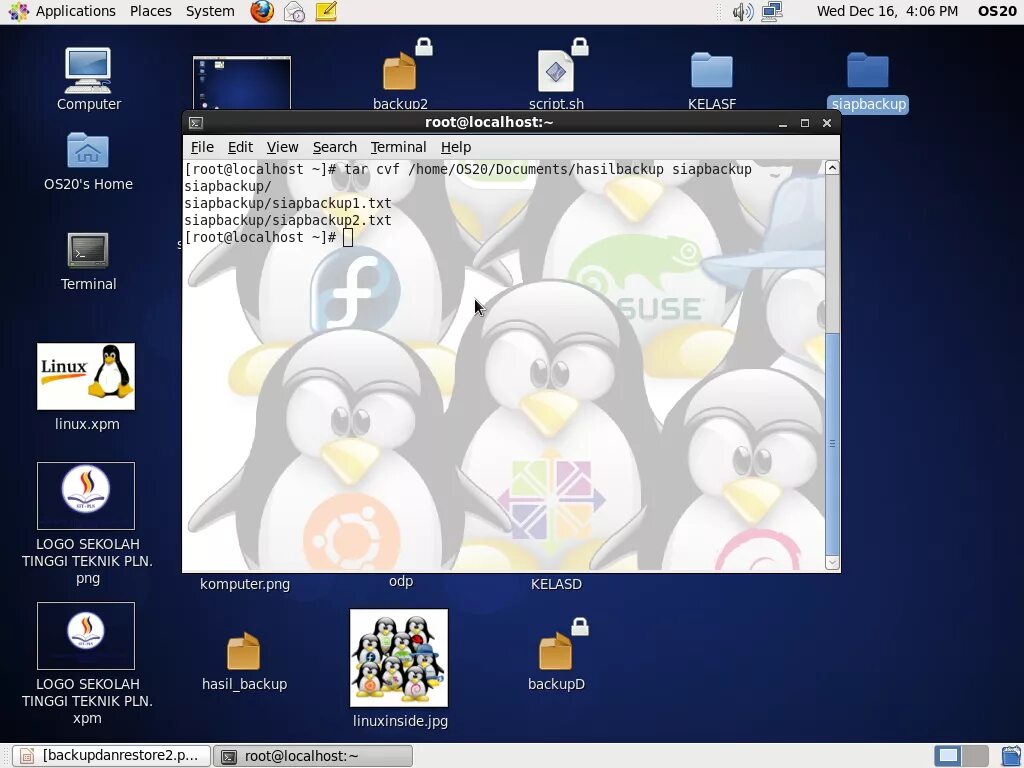Select the screenshot thumbnail behind terminal

(242, 82)
